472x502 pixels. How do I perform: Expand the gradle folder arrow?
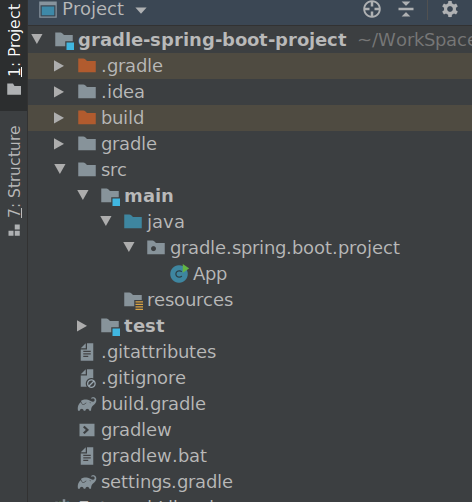(x=59, y=144)
